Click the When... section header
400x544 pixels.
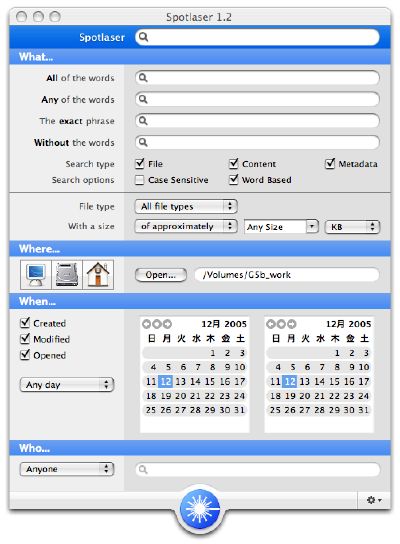[200, 301]
